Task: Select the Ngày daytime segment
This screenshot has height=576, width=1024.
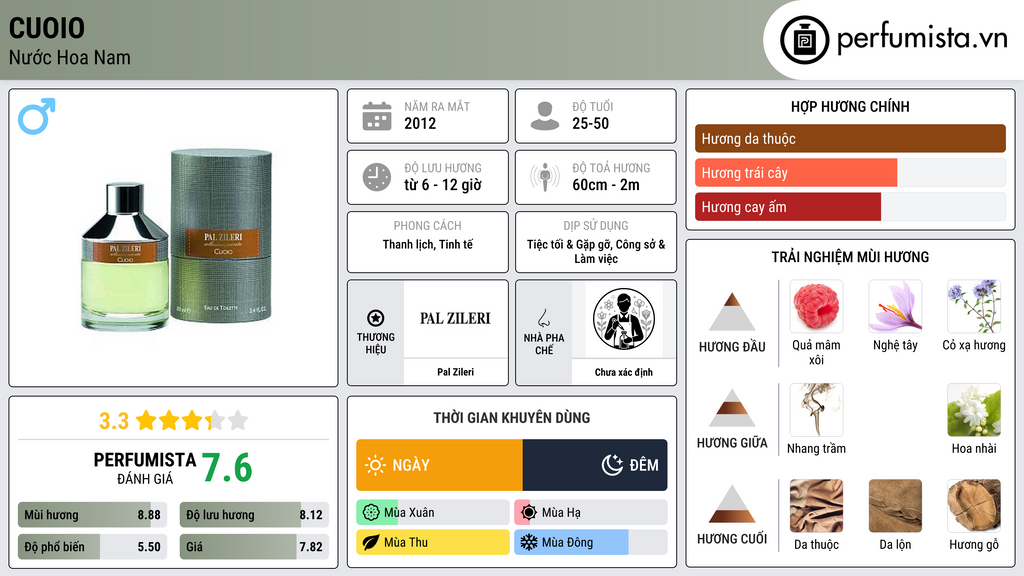Action: point(440,465)
